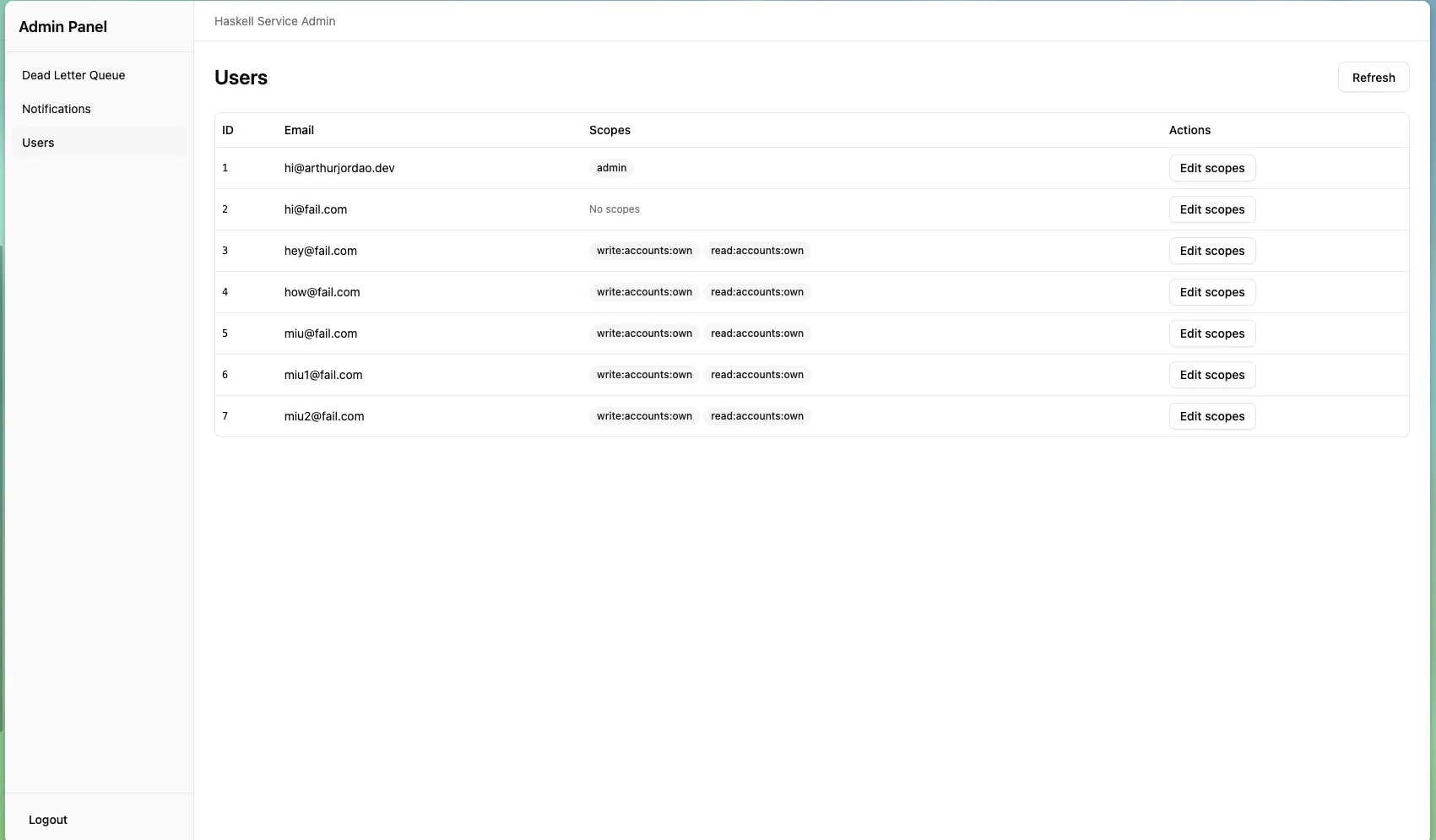Click email miu1@fail.com
Image resolution: width=1436 pixels, height=840 pixels.
coord(323,375)
